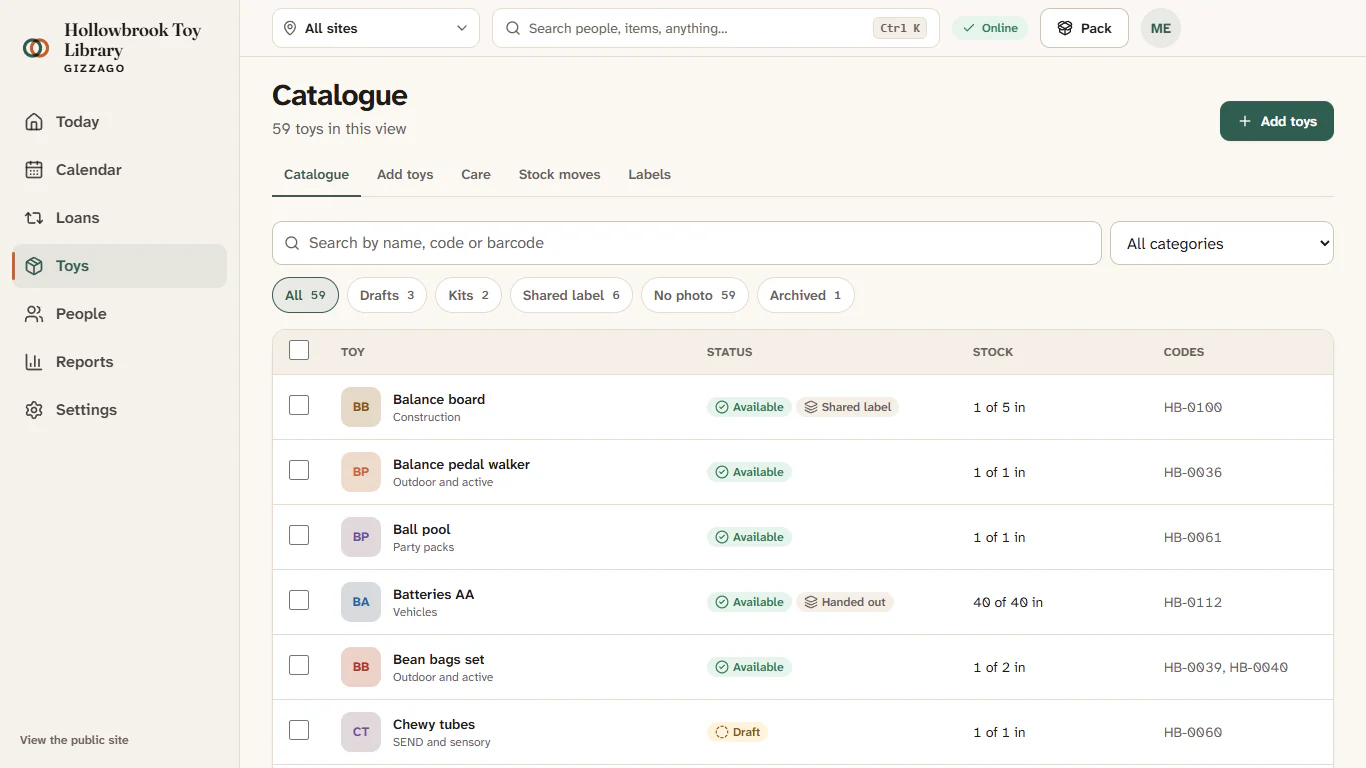Go to Calendar in sidebar
The width and height of the screenshot is (1366, 768).
(120, 170)
